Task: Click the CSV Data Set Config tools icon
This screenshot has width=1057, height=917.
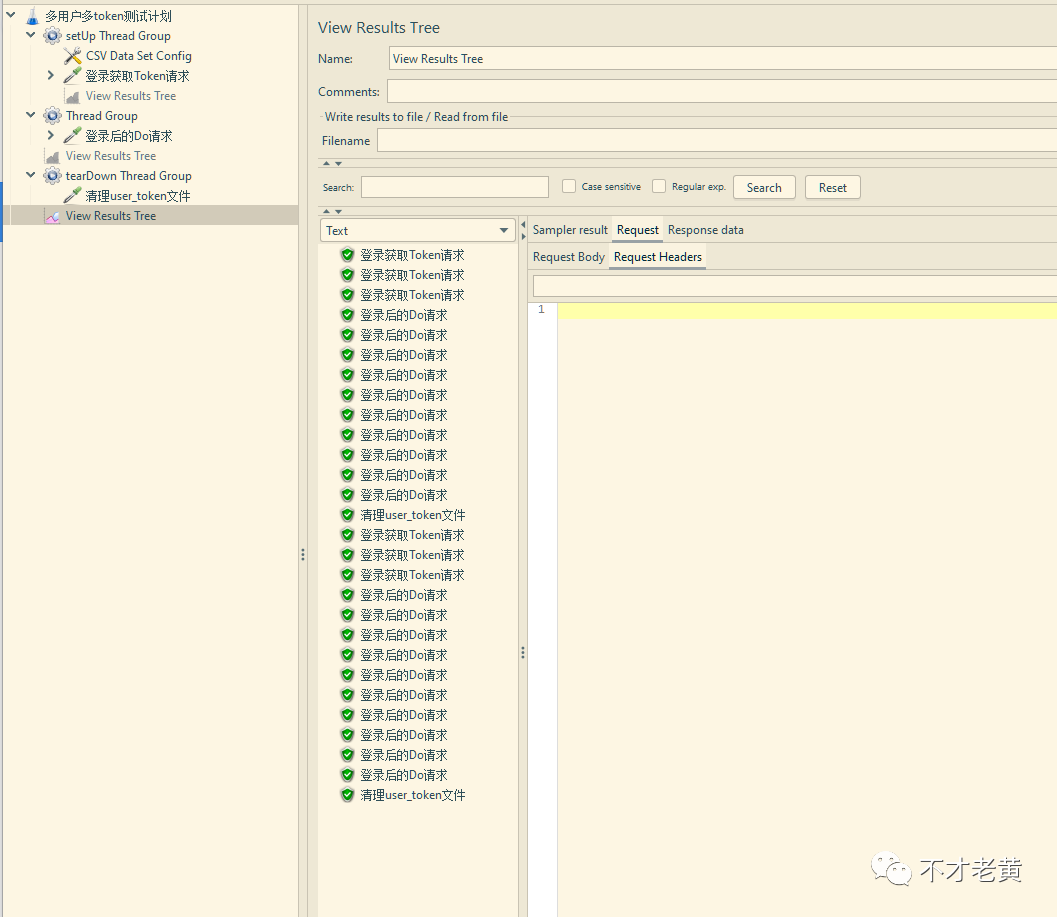Action: (72, 56)
